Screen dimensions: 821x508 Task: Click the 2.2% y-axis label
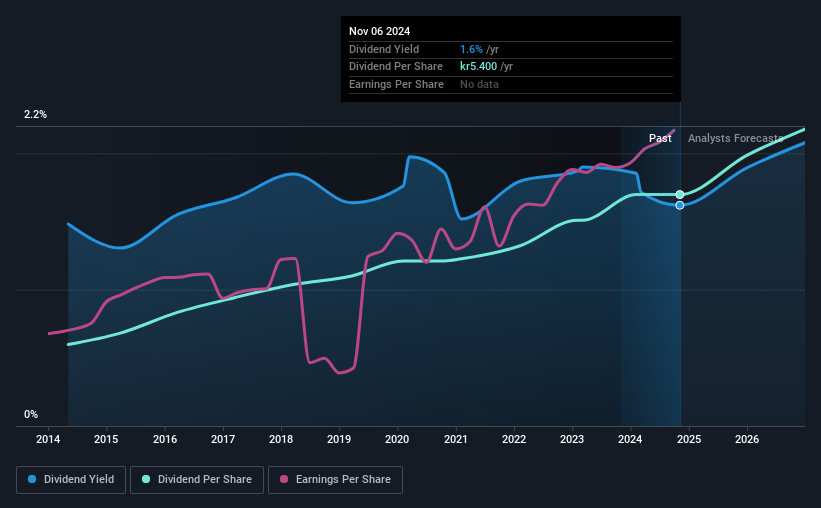coord(35,115)
